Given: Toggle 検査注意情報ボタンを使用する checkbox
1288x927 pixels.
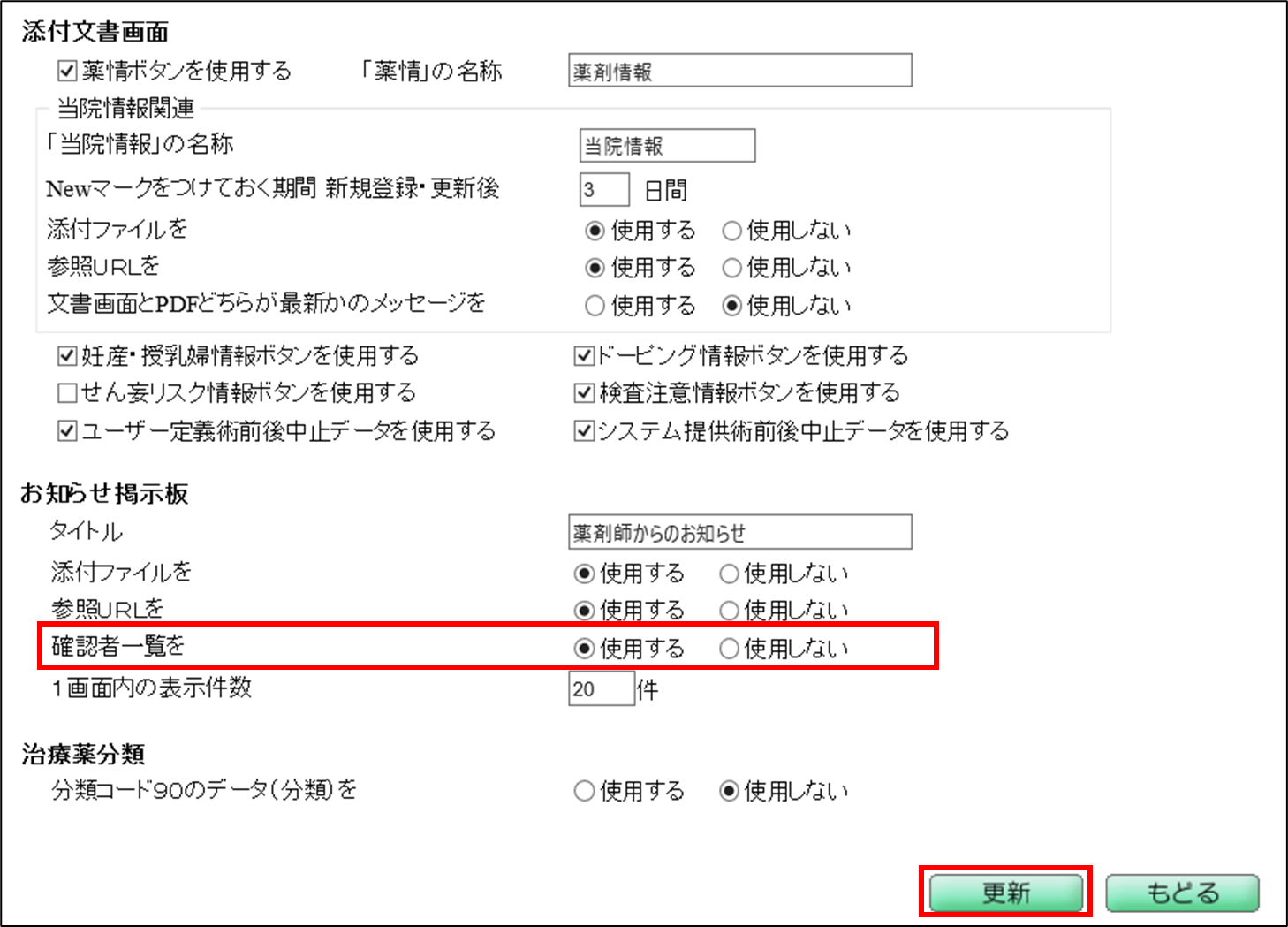Looking at the screenshot, I should tap(584, 392).
